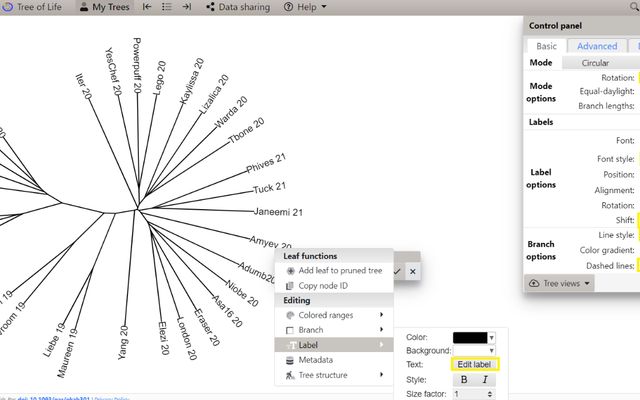Select Copy node ID menu entry
The width and height of the screenshot is (640, 400).
point(322,286)
